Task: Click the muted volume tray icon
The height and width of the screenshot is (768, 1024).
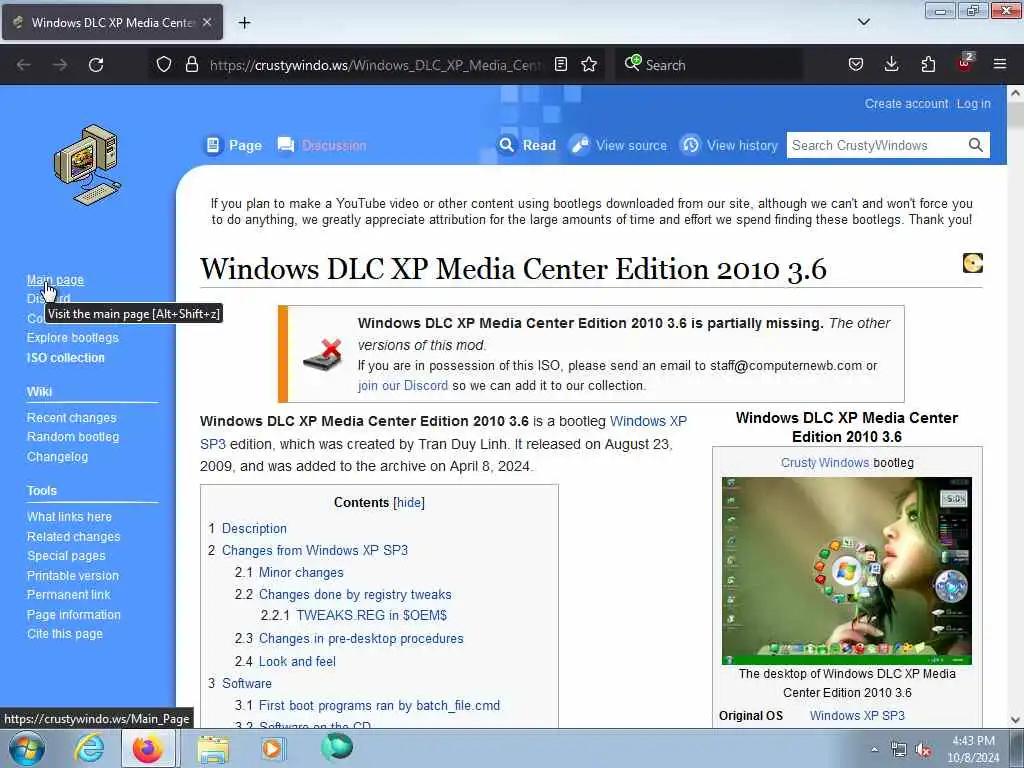Action: pos(924,750)
